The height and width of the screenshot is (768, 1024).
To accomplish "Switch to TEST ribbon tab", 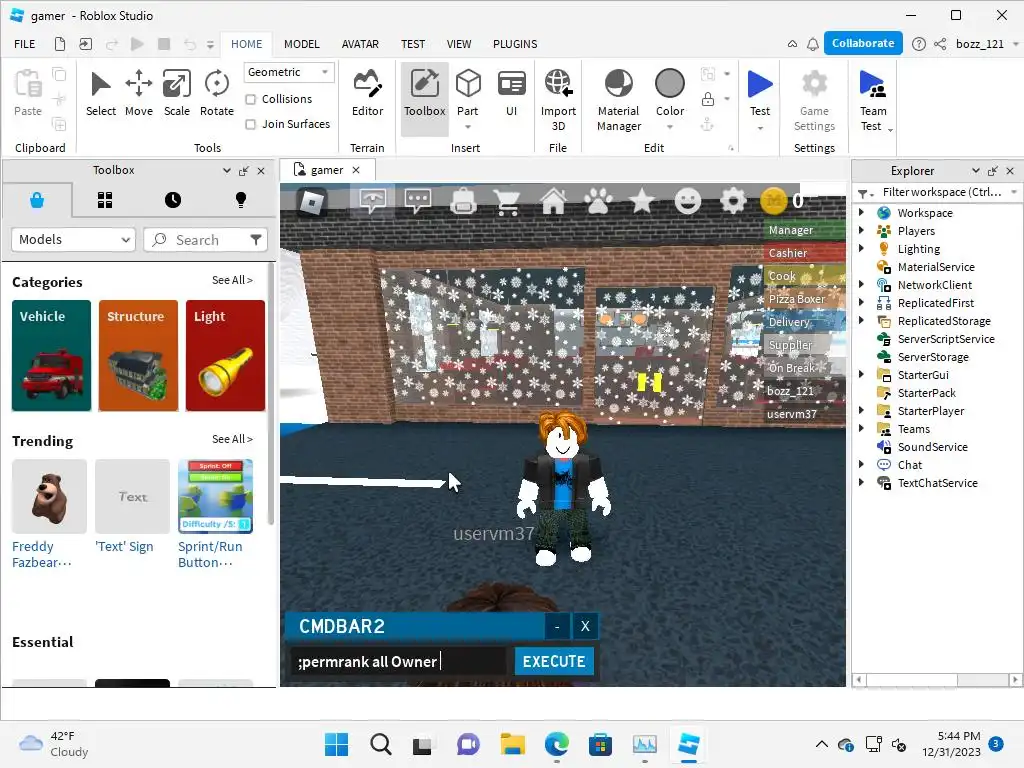I will coord(413,44).
